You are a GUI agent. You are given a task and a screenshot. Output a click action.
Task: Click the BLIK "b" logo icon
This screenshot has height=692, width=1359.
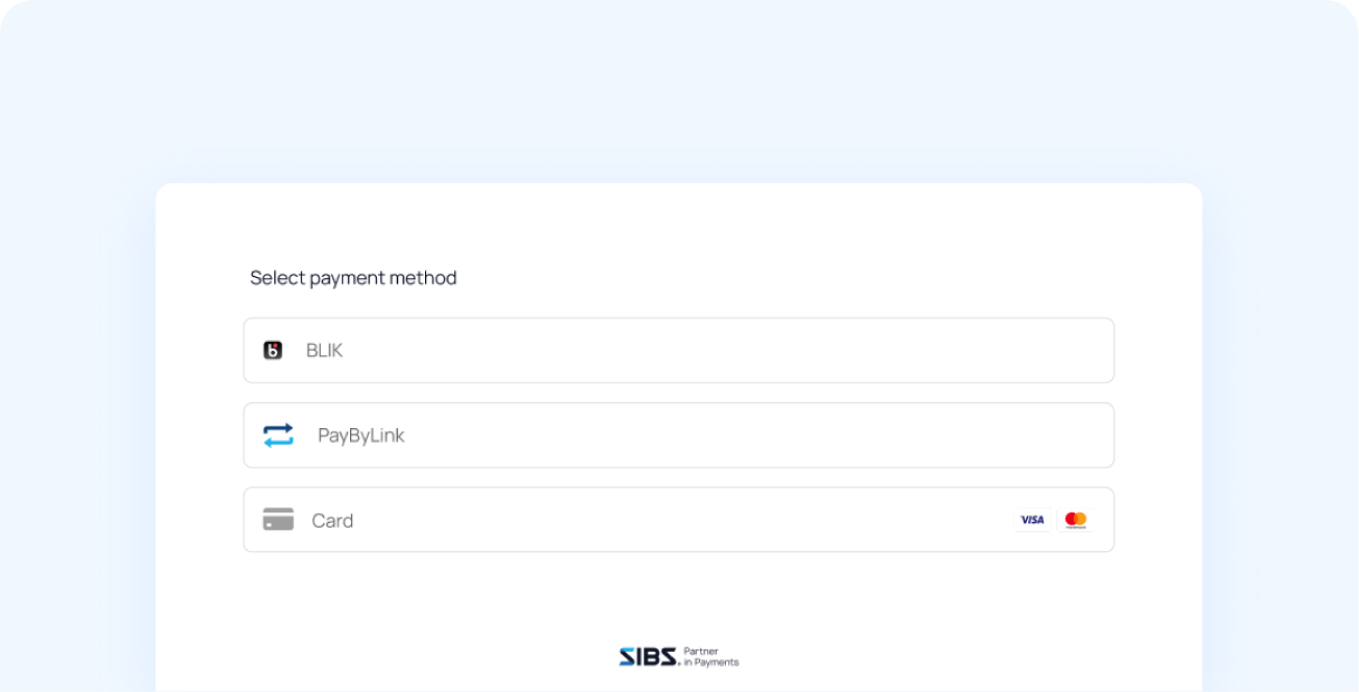pos(273,350)
